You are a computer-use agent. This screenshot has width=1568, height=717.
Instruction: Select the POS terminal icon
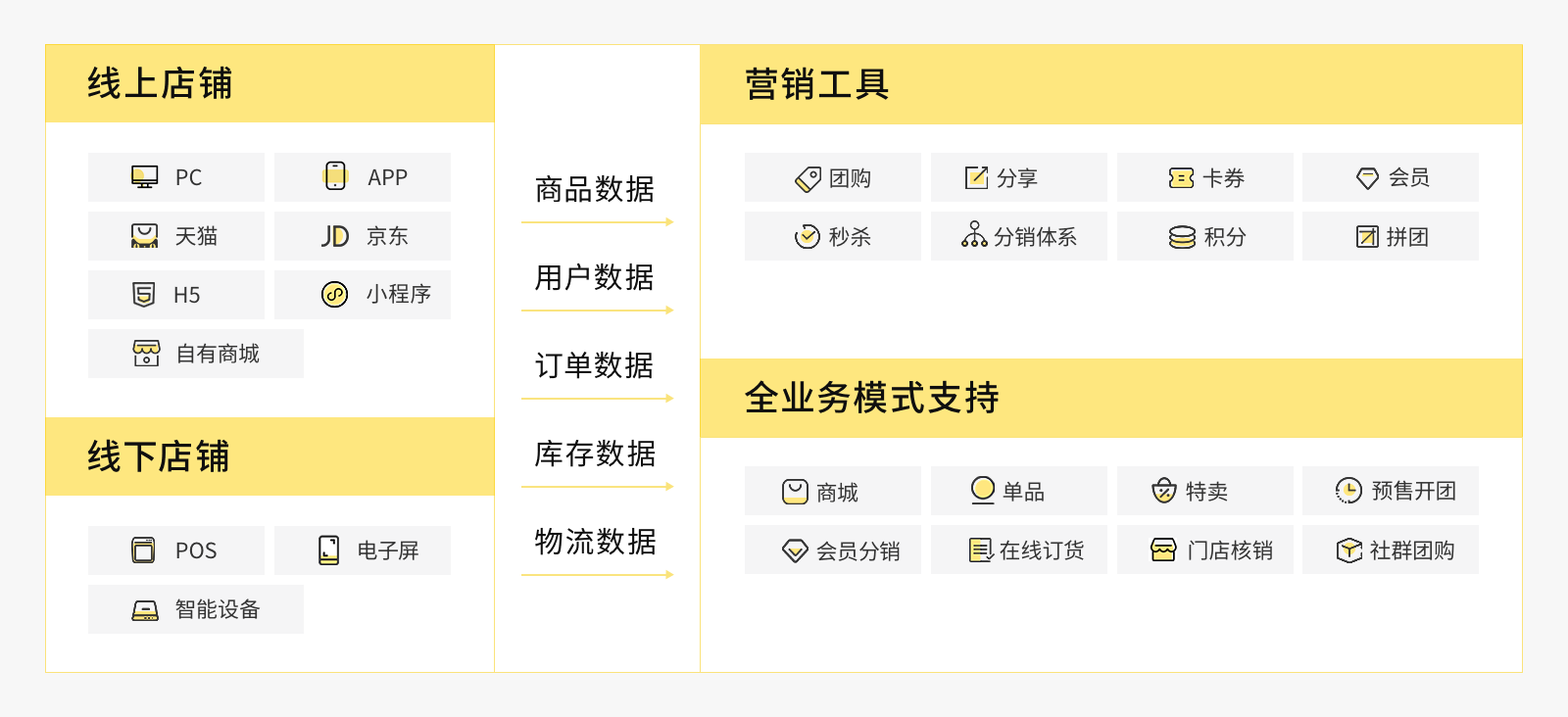(x=144, y=550)
